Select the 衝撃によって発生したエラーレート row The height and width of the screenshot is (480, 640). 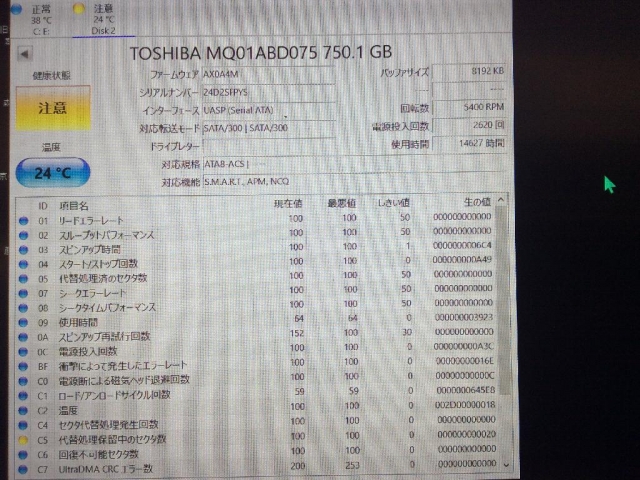click(256, 364)
